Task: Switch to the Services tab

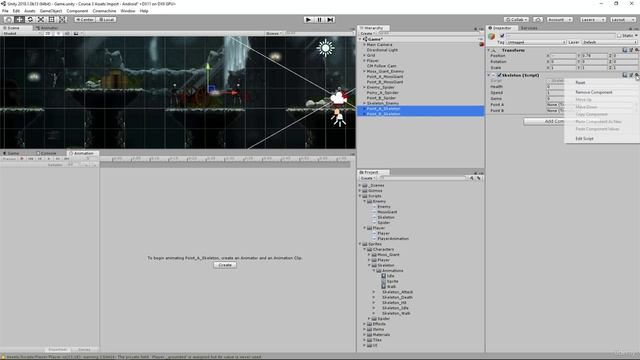Action: 529,28
